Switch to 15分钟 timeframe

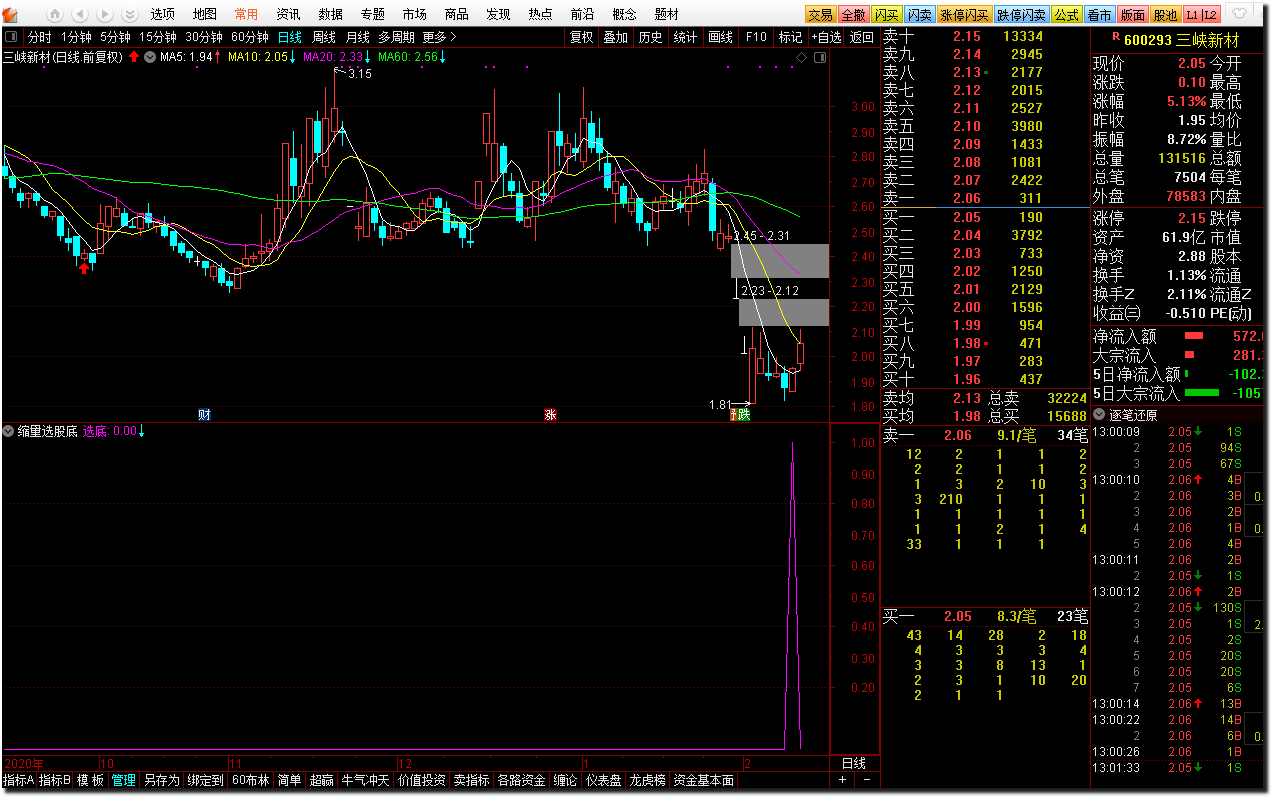(158, 37)
